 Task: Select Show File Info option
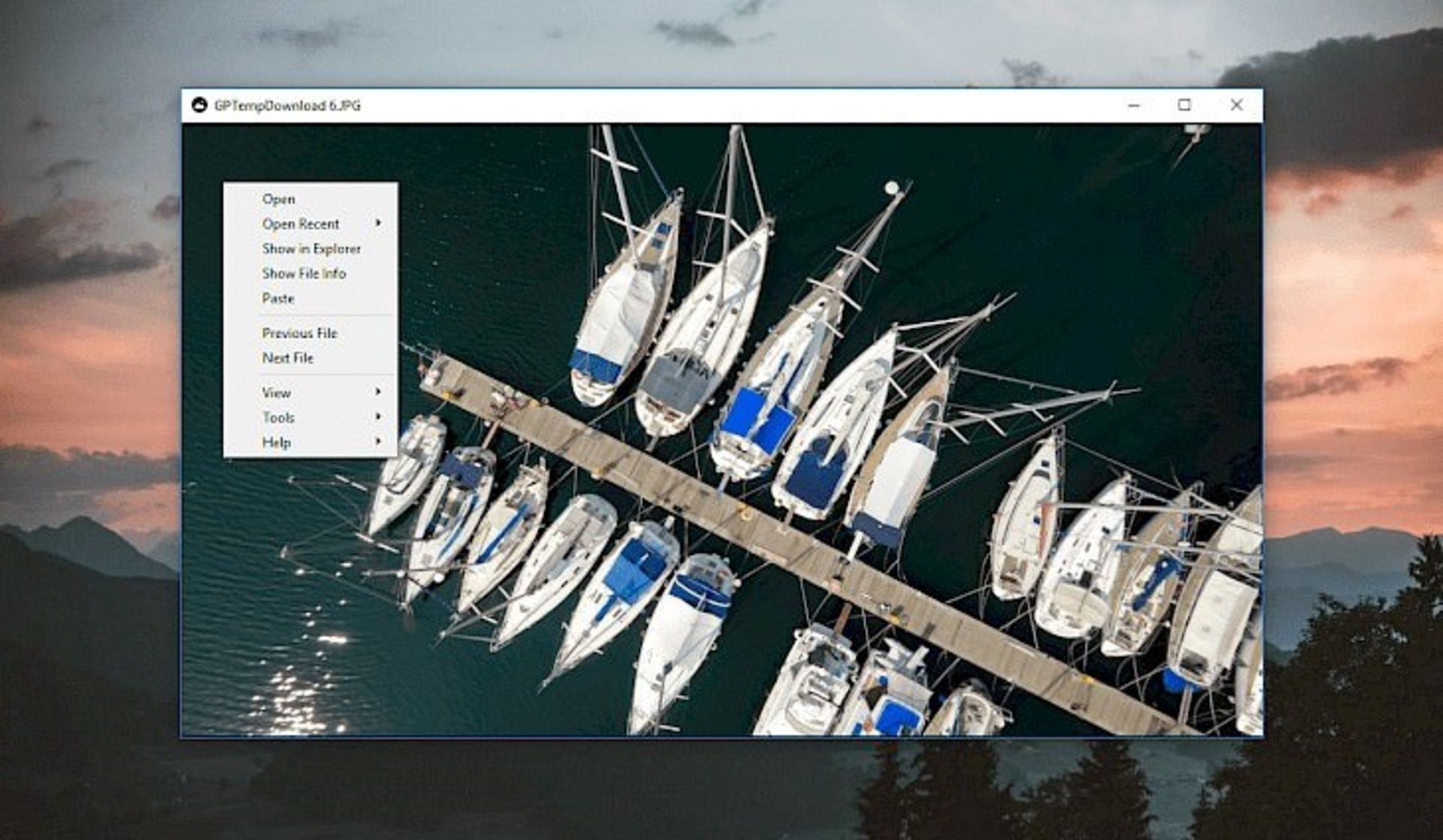[304, 273]
